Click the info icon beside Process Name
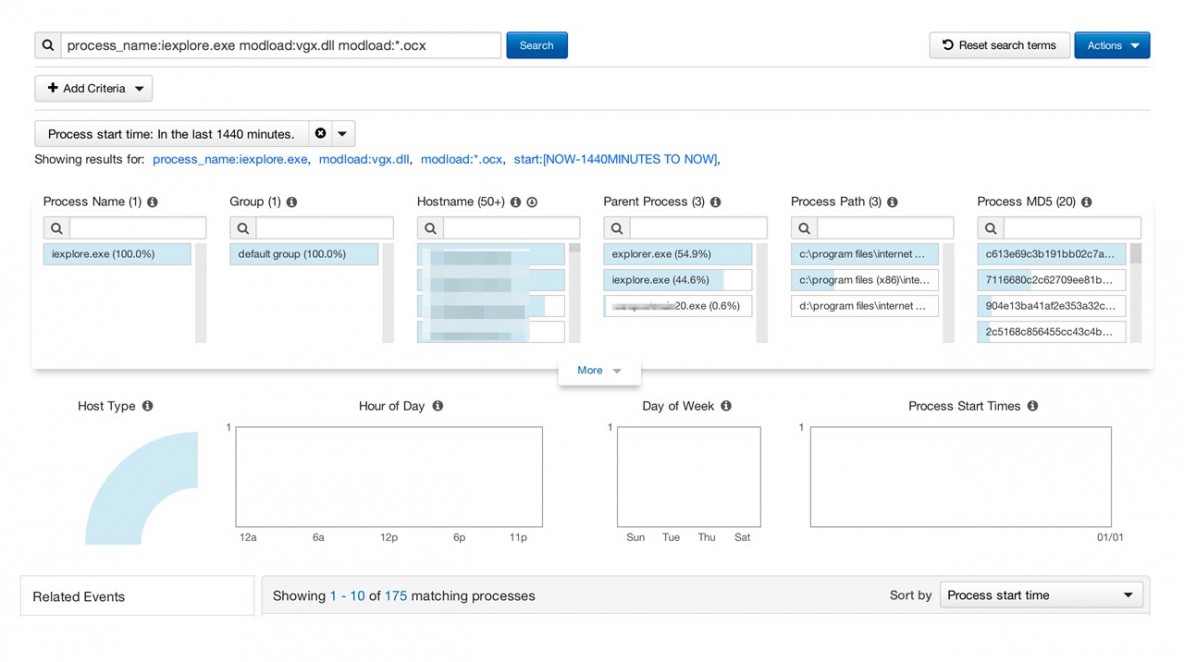 click(153, 202)
